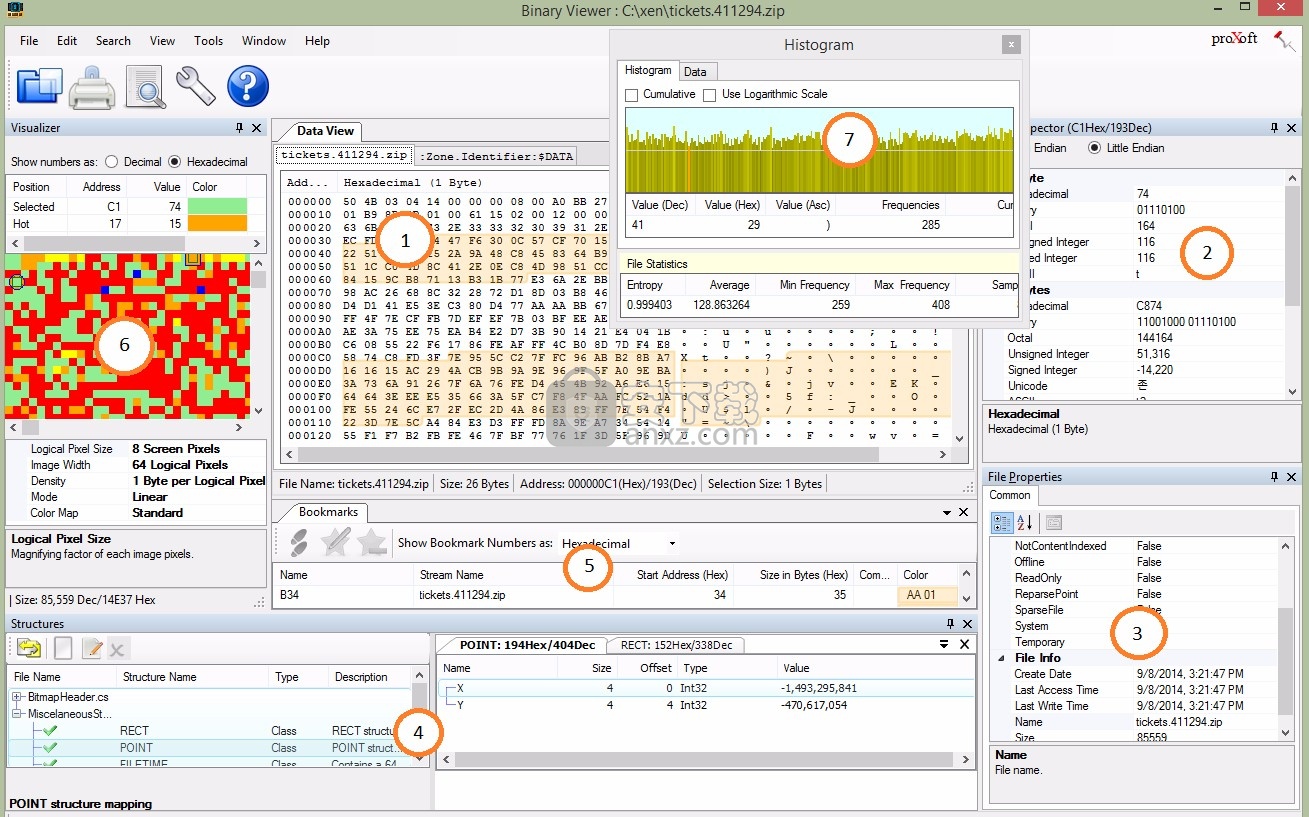Open the File menu

(29, 41)
